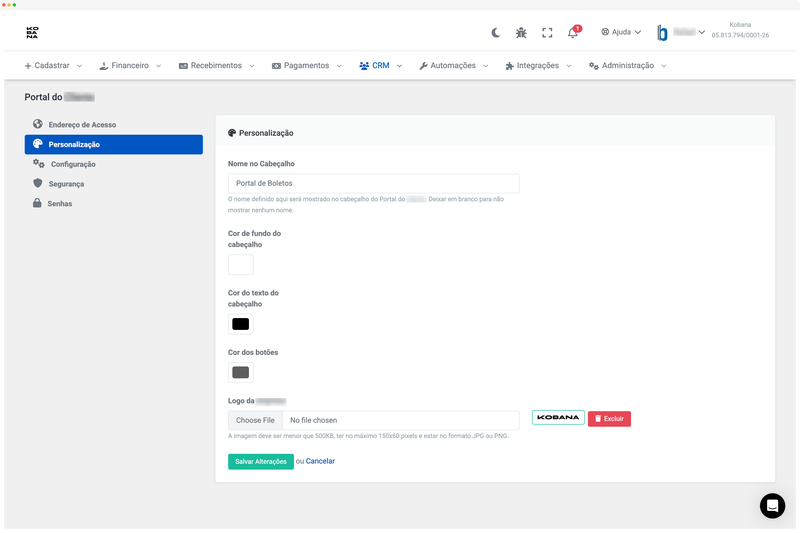Expand the Ajuda help dropdown

(x=621, y=32)
